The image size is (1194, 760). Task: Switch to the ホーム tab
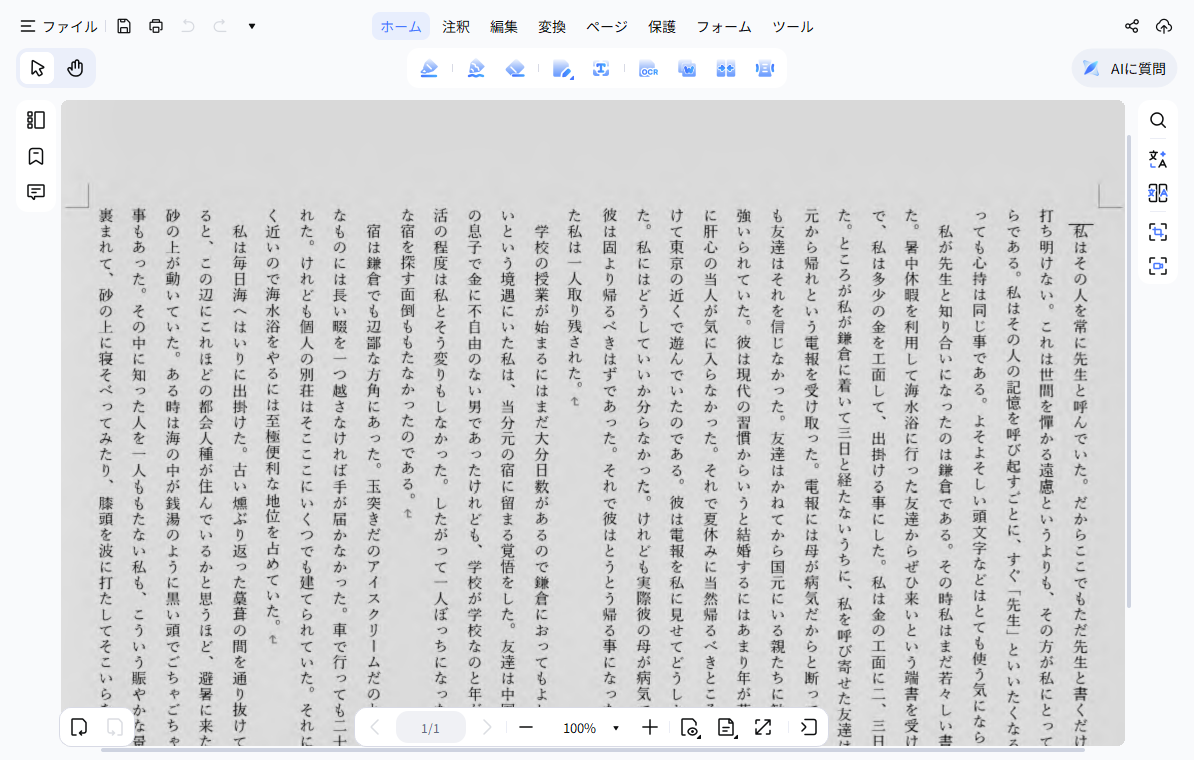click(x=401, y=27)
